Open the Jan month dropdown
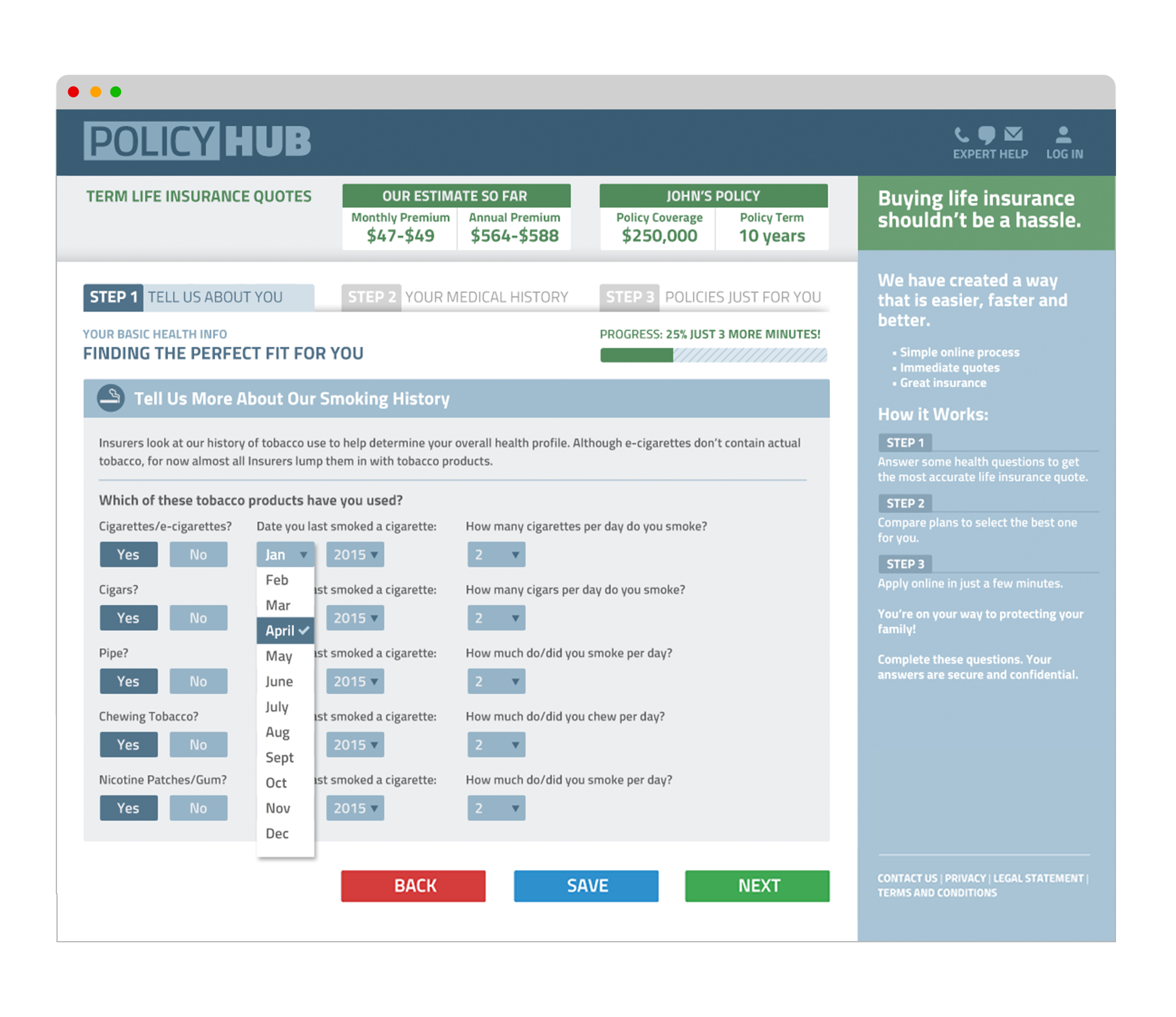This screenshot has height=1017, width=1176. pyautogui.click(x=285, y=555)
